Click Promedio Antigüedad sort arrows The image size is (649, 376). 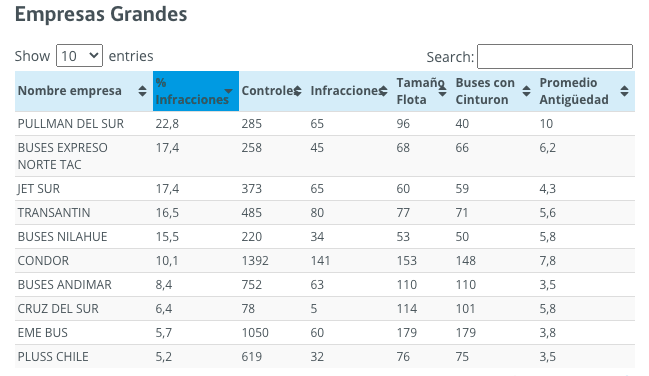(624, 91)
